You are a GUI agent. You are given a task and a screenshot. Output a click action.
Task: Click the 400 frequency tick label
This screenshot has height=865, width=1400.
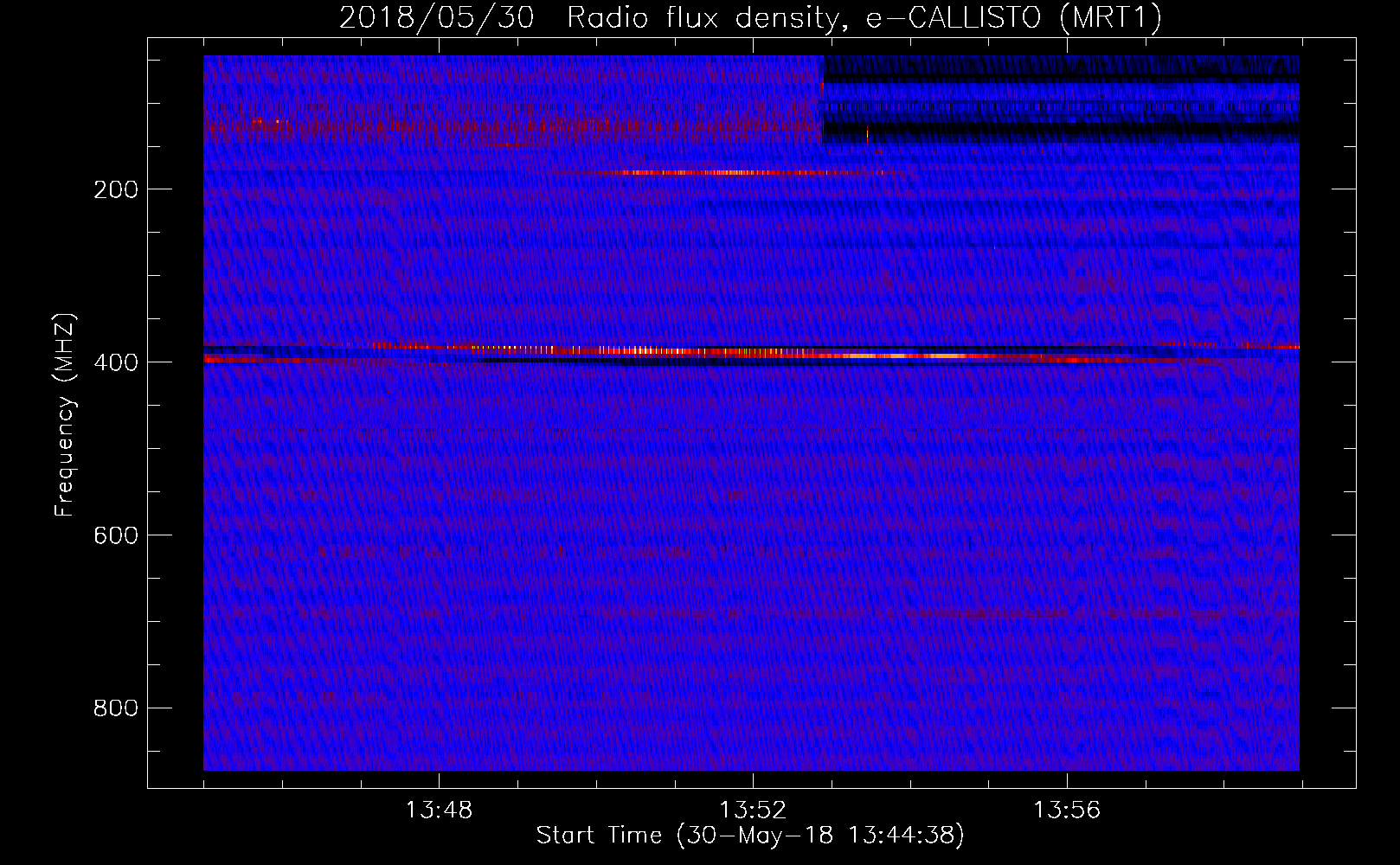(x=116, y=362)
